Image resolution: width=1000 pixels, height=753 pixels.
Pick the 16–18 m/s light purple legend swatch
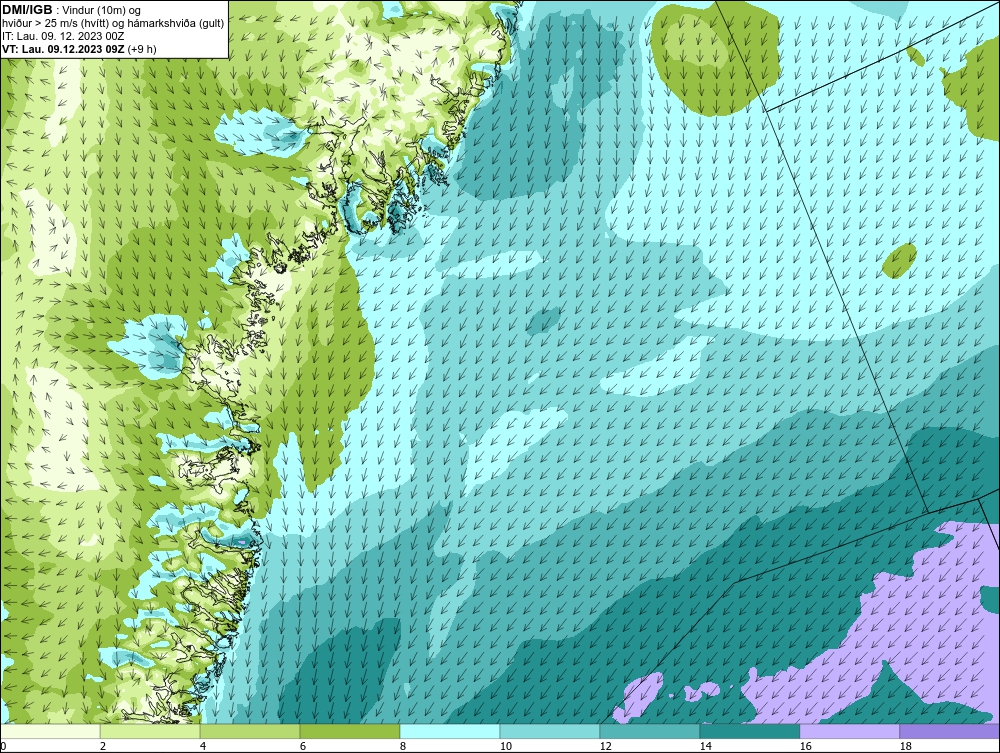click(849, 731)
